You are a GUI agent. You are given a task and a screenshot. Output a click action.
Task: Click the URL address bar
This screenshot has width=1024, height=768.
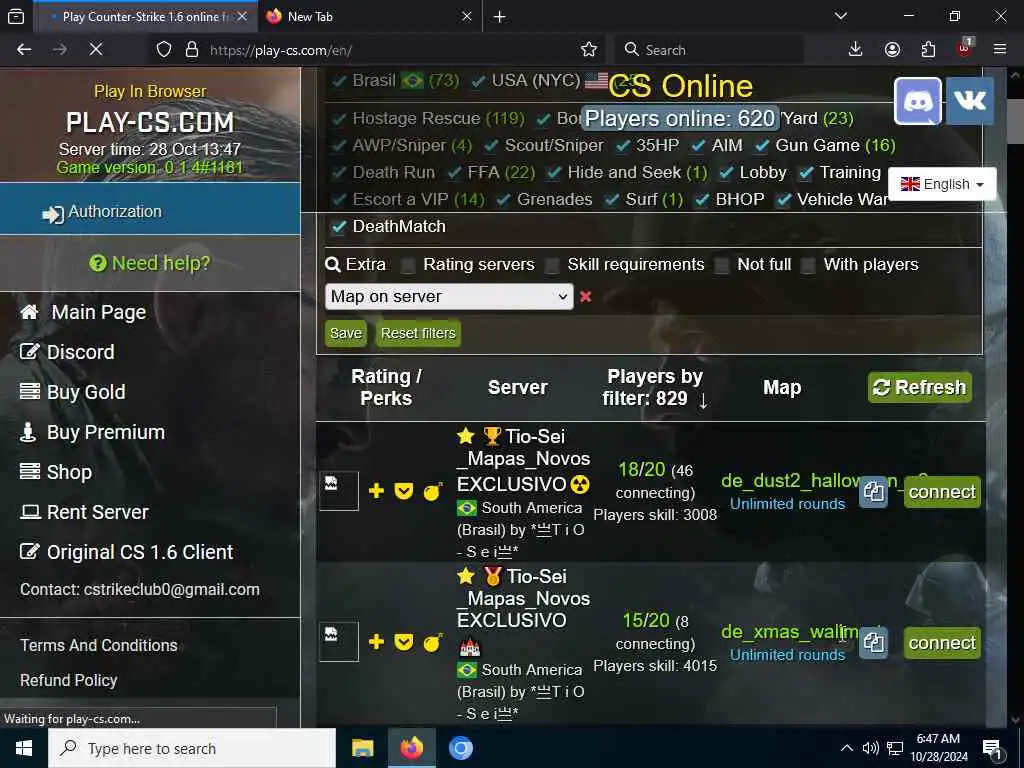392,50
